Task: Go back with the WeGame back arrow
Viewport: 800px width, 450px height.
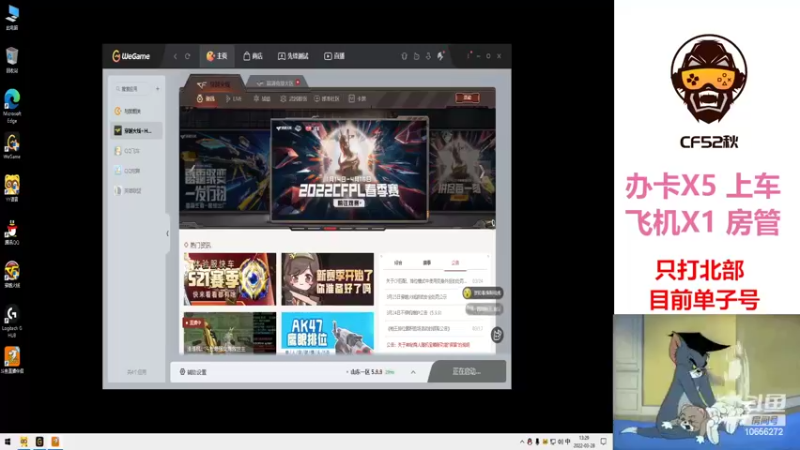Action: [175, 56]
